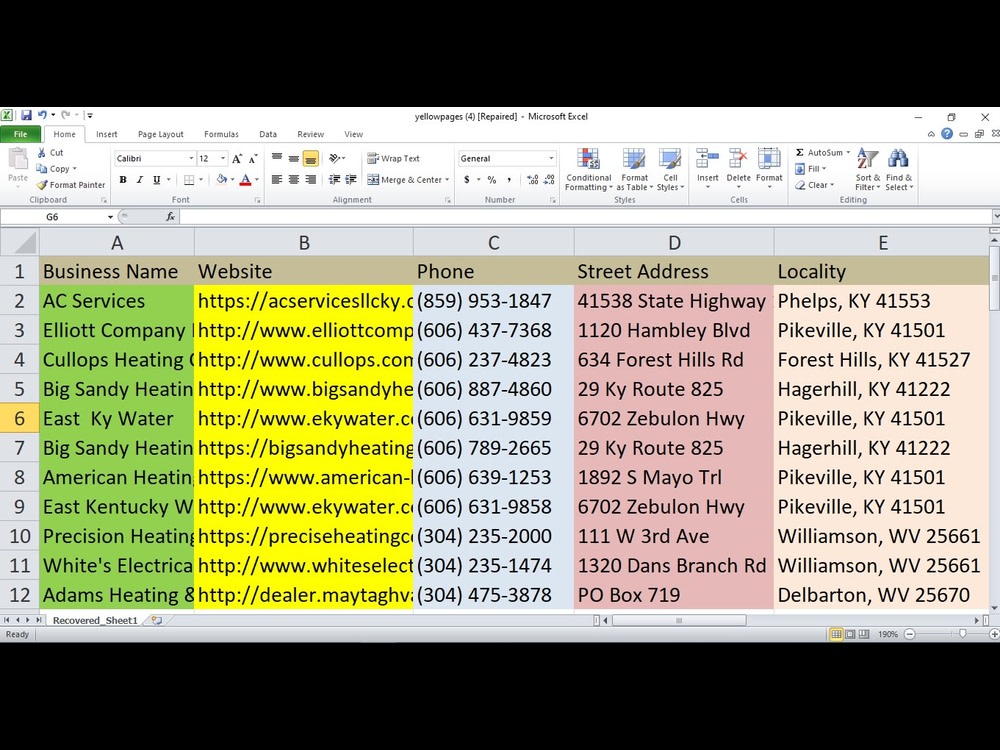Viewport: 1000px width, 750px height.
Task: Expand Merge & Center options arrow
Action: [447, 180]
